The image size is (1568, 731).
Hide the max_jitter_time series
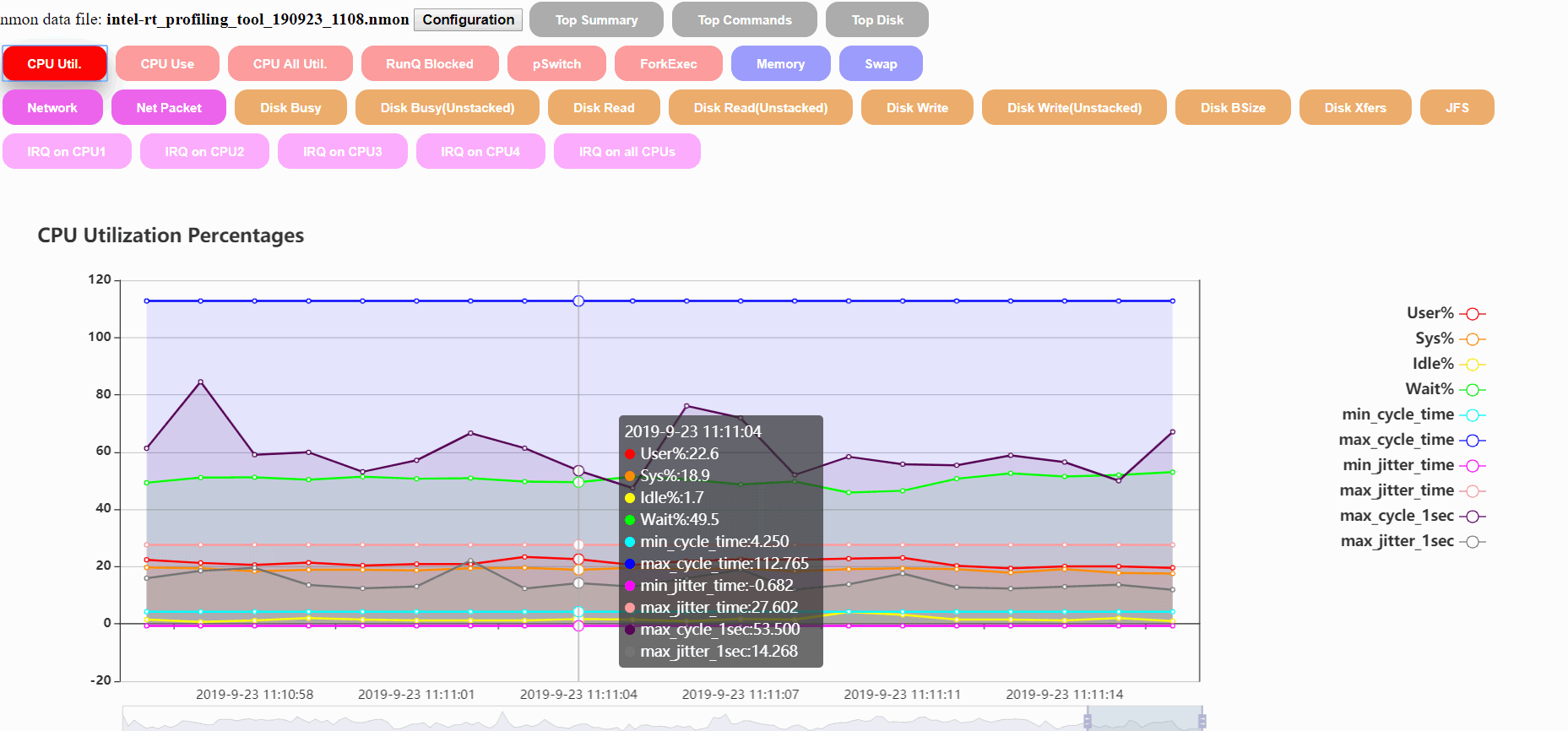1413,490
